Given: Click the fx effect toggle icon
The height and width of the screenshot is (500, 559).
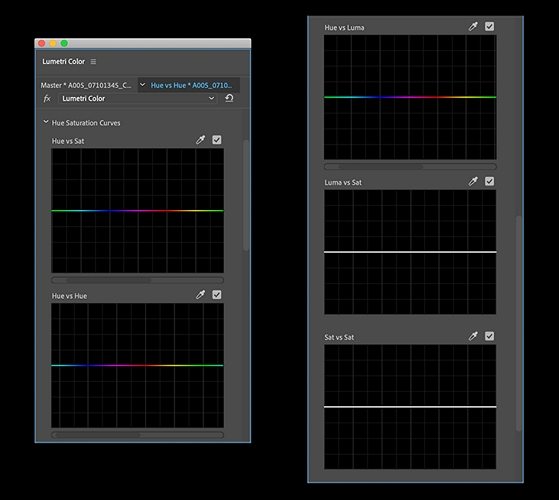Looking at the screenshot, I should (47, 98).
